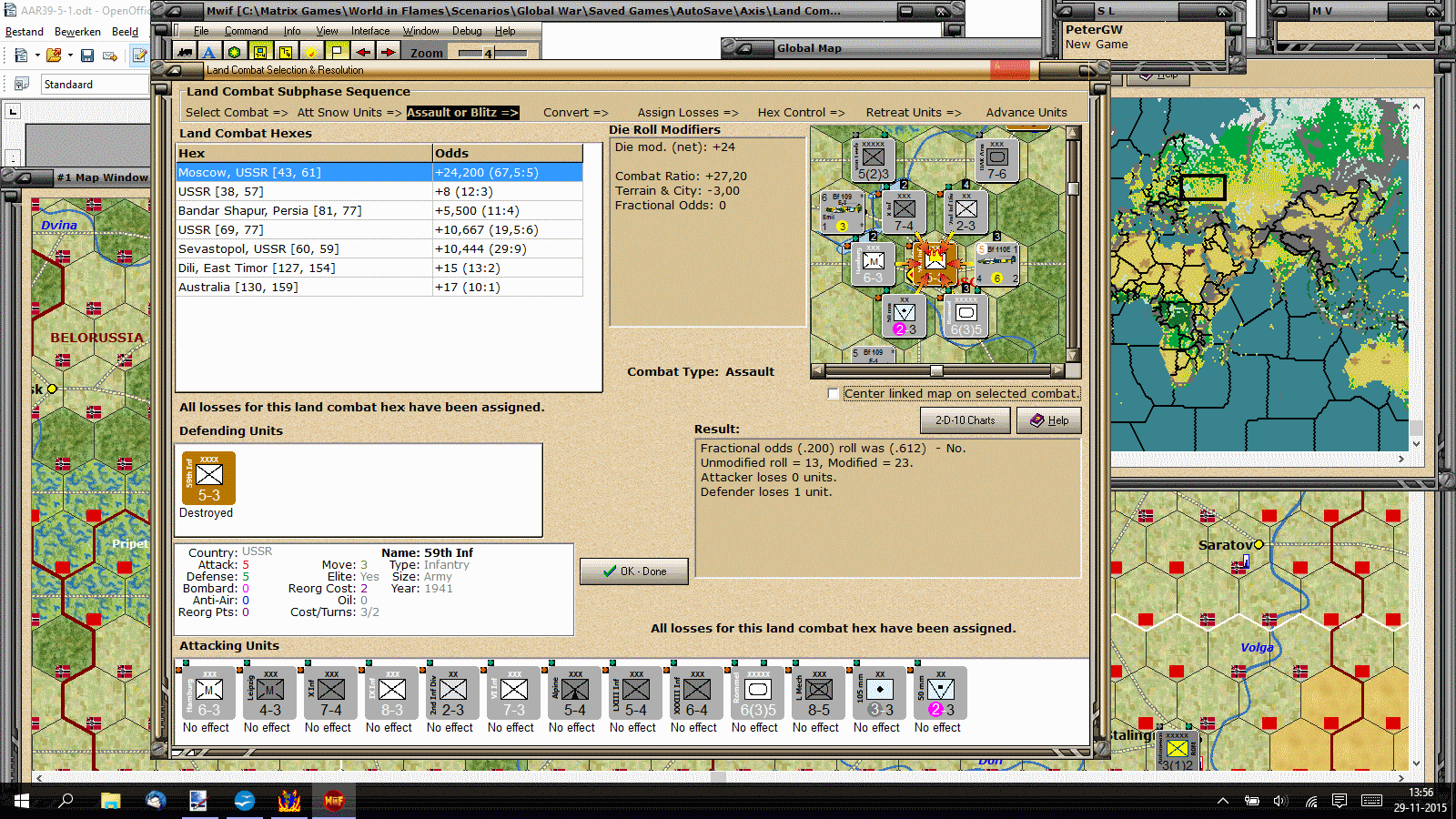Click the Help button in combat dialog
The width and height of the screenshot is (1456, 819).
1049,420
